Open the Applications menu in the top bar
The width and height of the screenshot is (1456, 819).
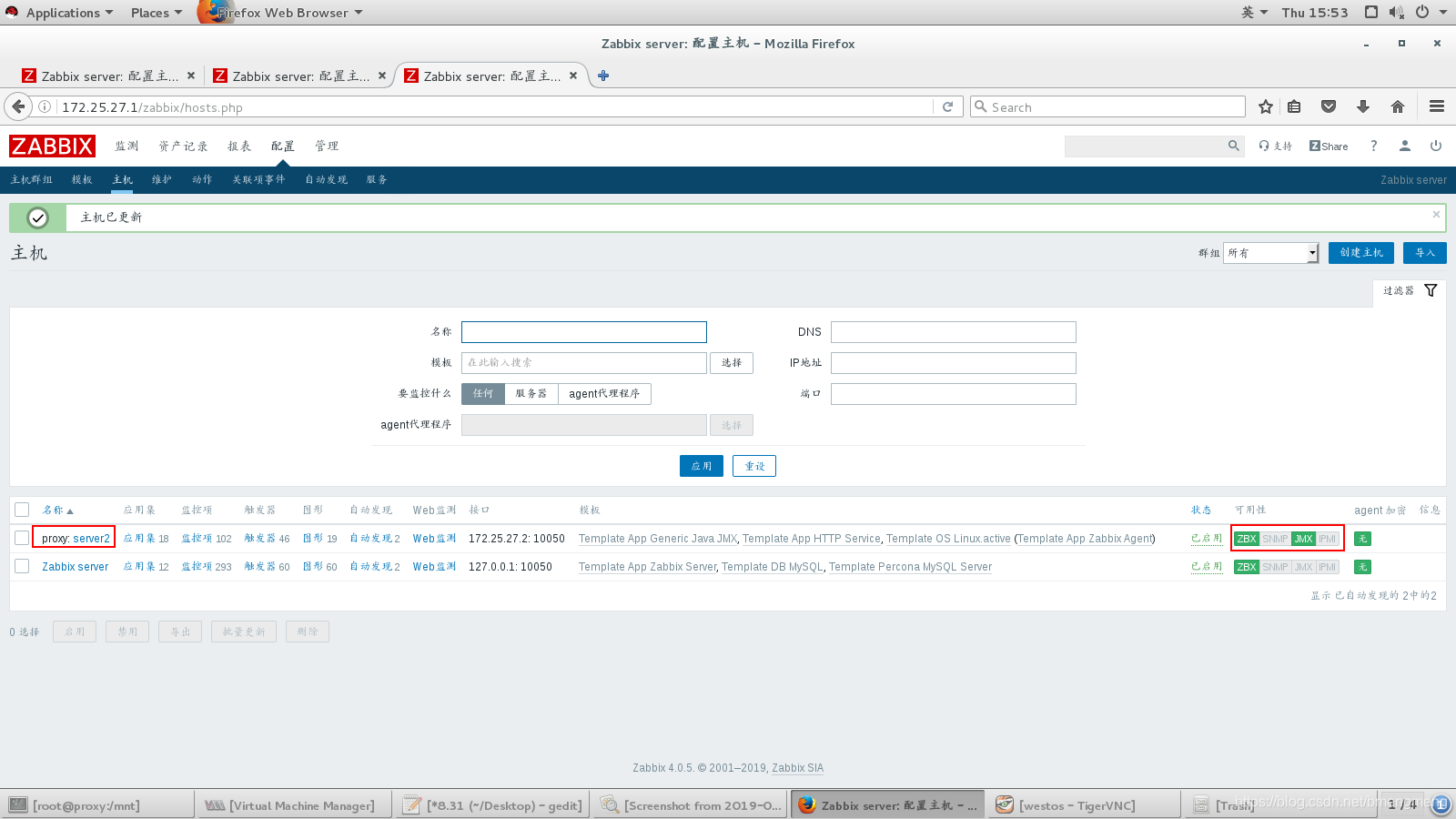point(69,12)
